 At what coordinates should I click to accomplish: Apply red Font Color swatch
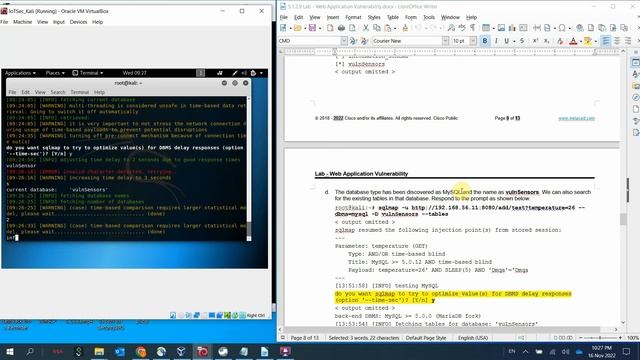tap(573, 41)
